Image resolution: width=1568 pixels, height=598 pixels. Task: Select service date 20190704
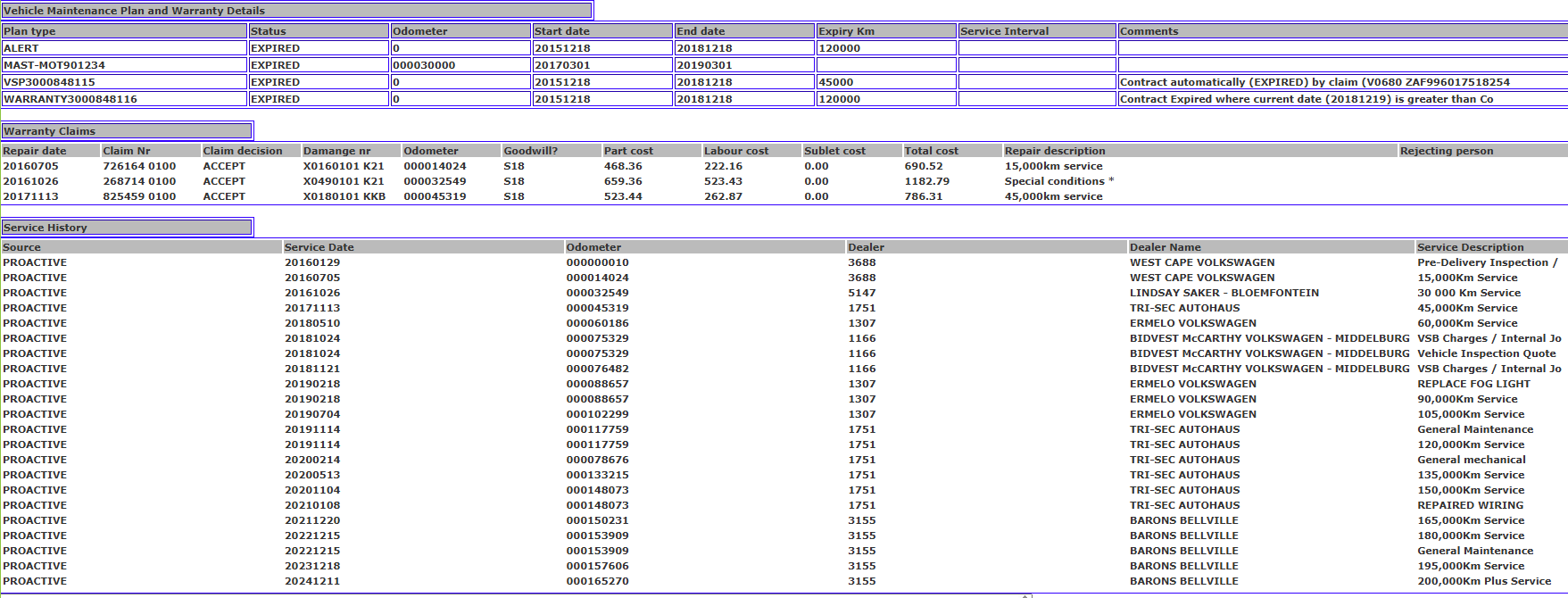[312, 414]
